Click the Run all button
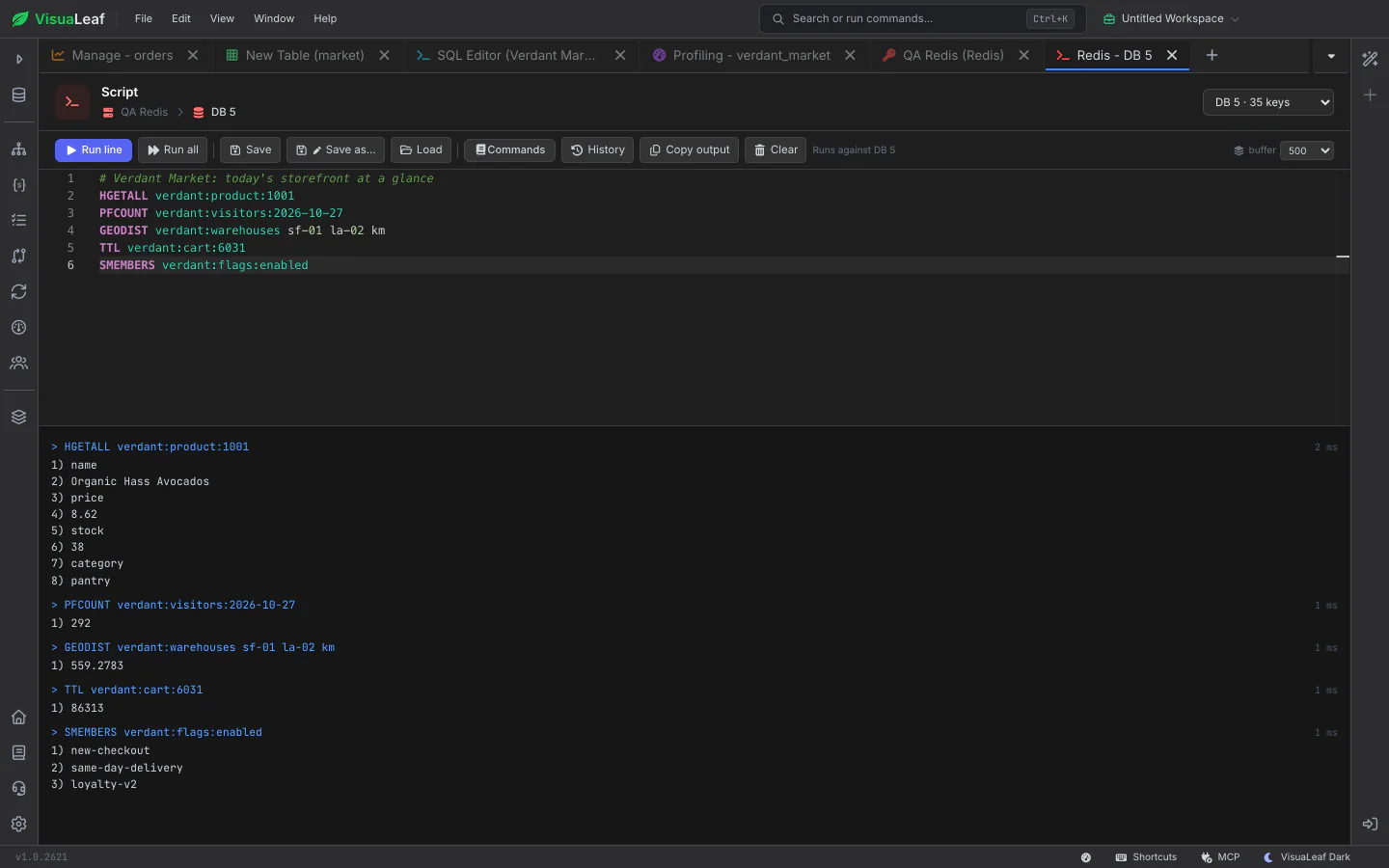 click(173, 149)
